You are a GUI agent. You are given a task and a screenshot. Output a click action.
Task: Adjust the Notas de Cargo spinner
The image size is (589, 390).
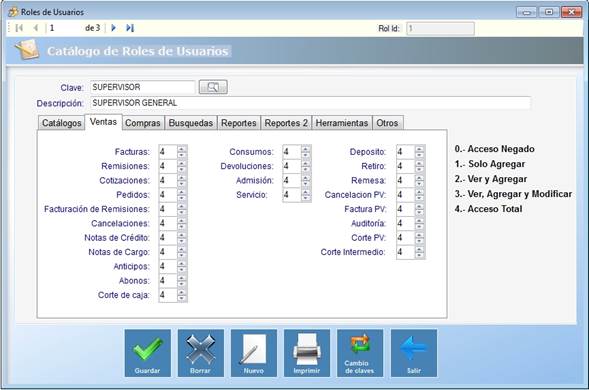pos(173,252)
